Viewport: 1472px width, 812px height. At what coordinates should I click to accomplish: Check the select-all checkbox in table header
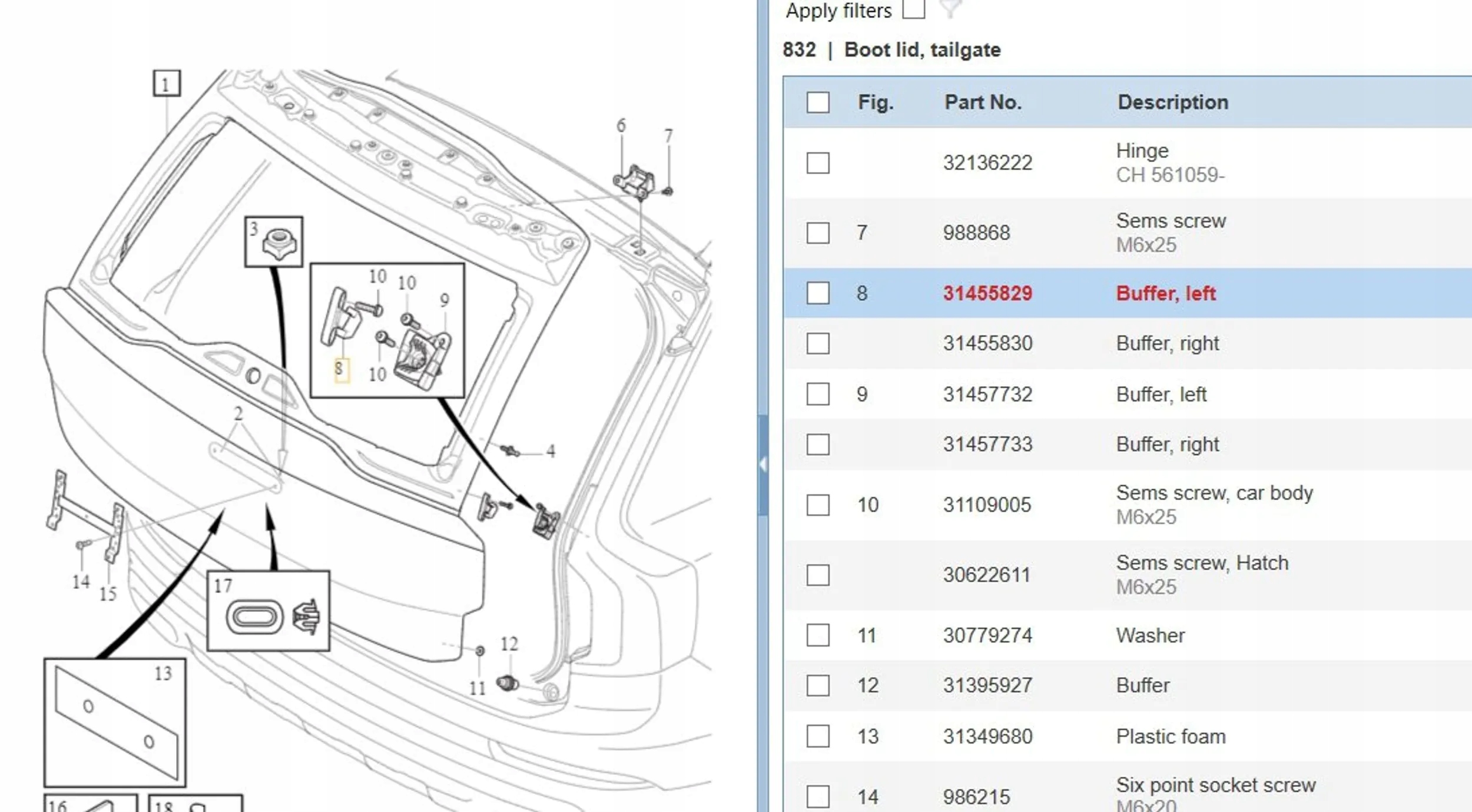coord(818,102)
